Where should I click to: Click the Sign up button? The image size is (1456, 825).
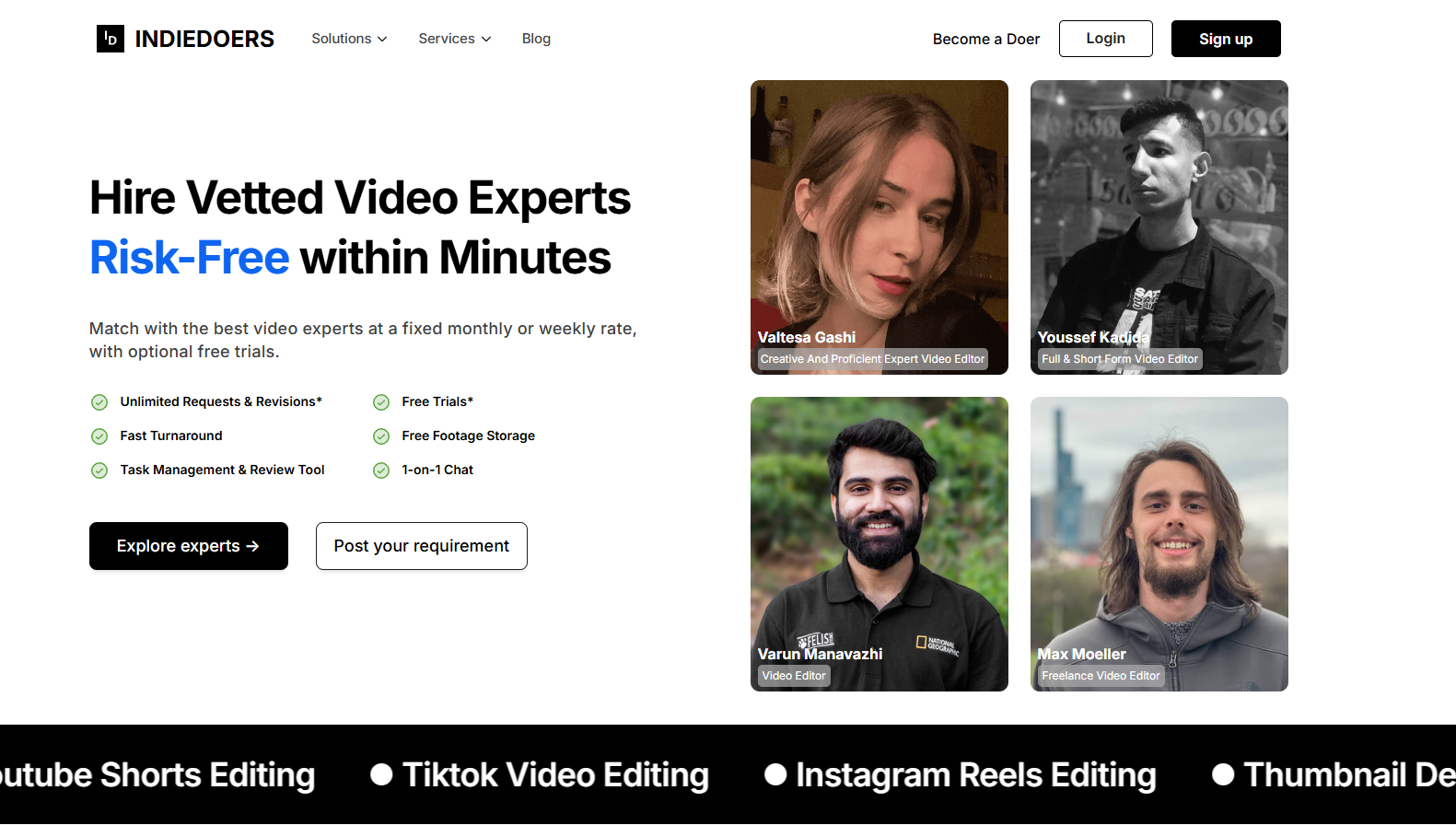pyautogui.click(x=1226, y=39)
